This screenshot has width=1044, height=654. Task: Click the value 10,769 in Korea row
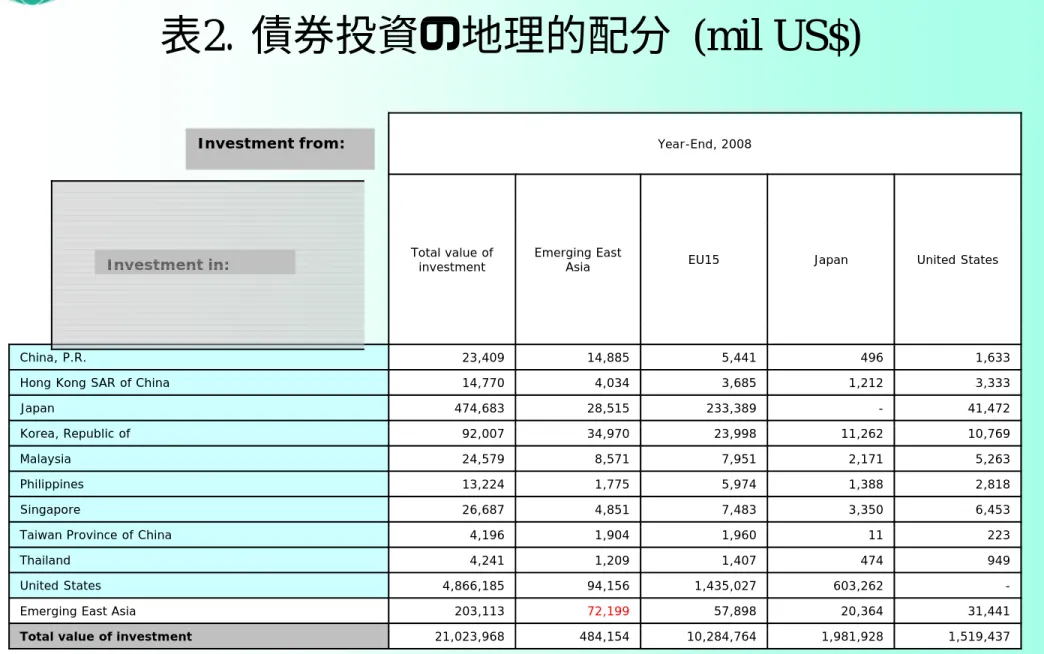click(x=988, y=434)
